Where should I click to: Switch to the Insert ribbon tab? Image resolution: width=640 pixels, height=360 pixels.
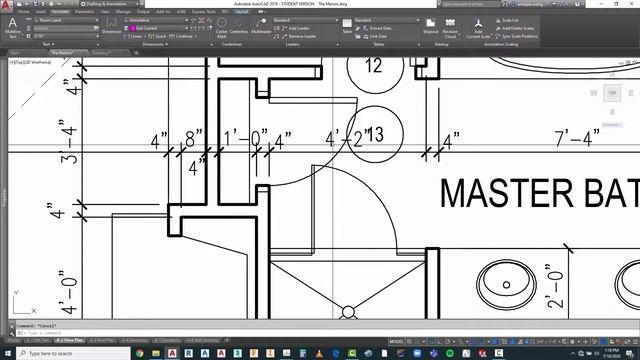click(x=40, y=12)
